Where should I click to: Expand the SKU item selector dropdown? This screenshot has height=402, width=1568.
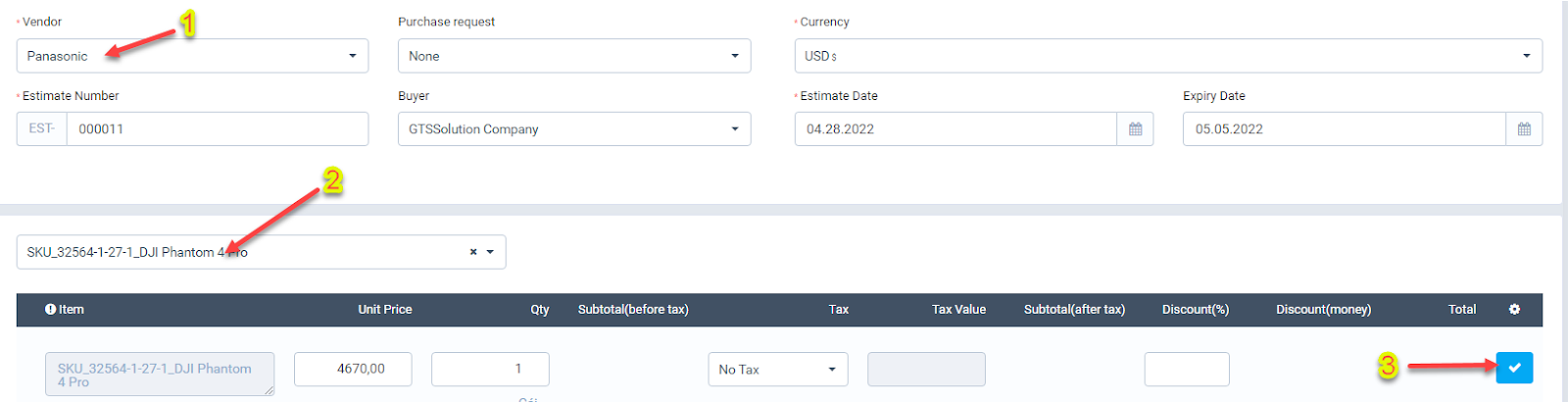click(x=490, y=252)
